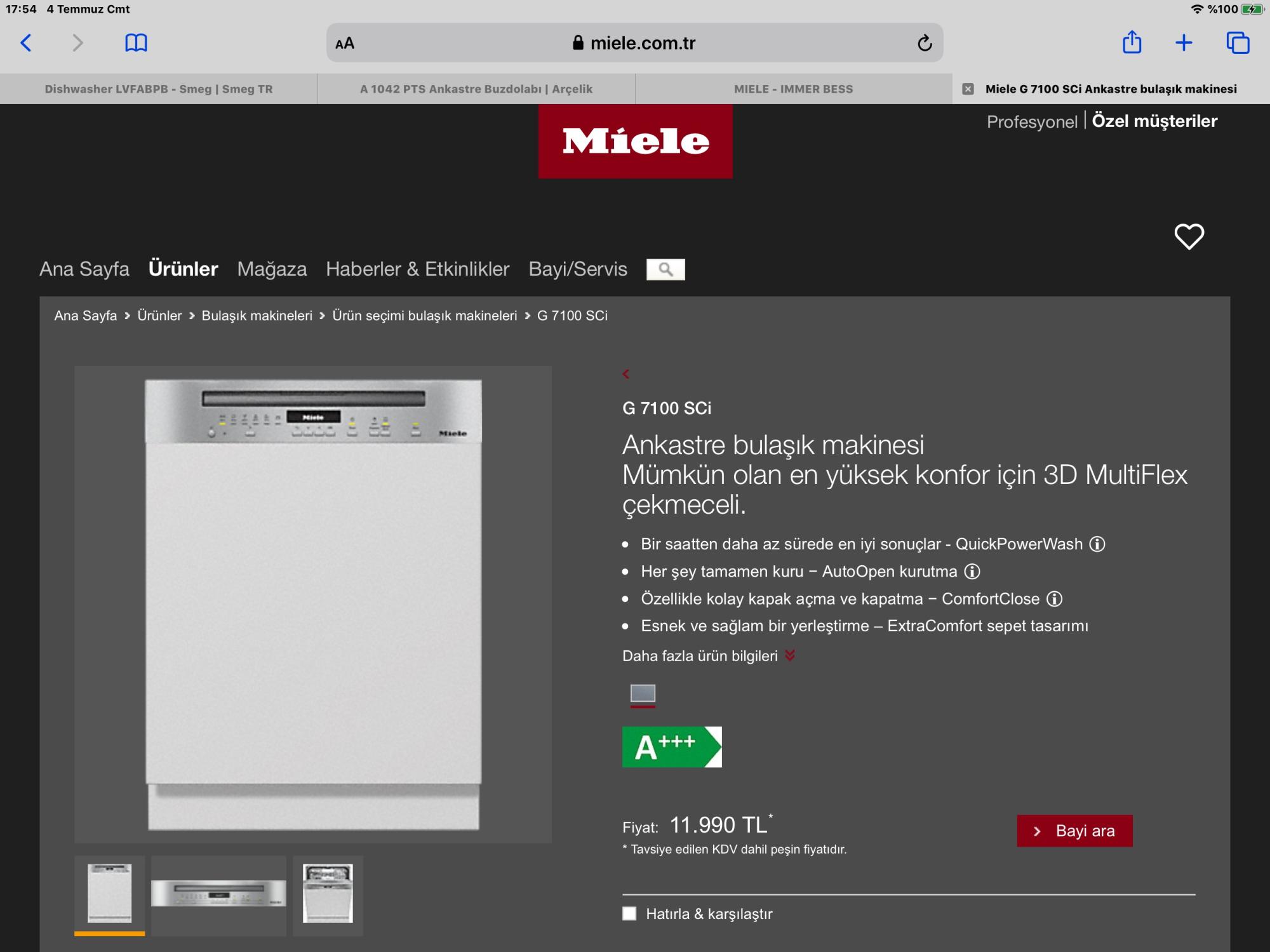The image size is (1270, 952).
Task: Show info for QuickPowerWash feature
Action: (1097, 544)
